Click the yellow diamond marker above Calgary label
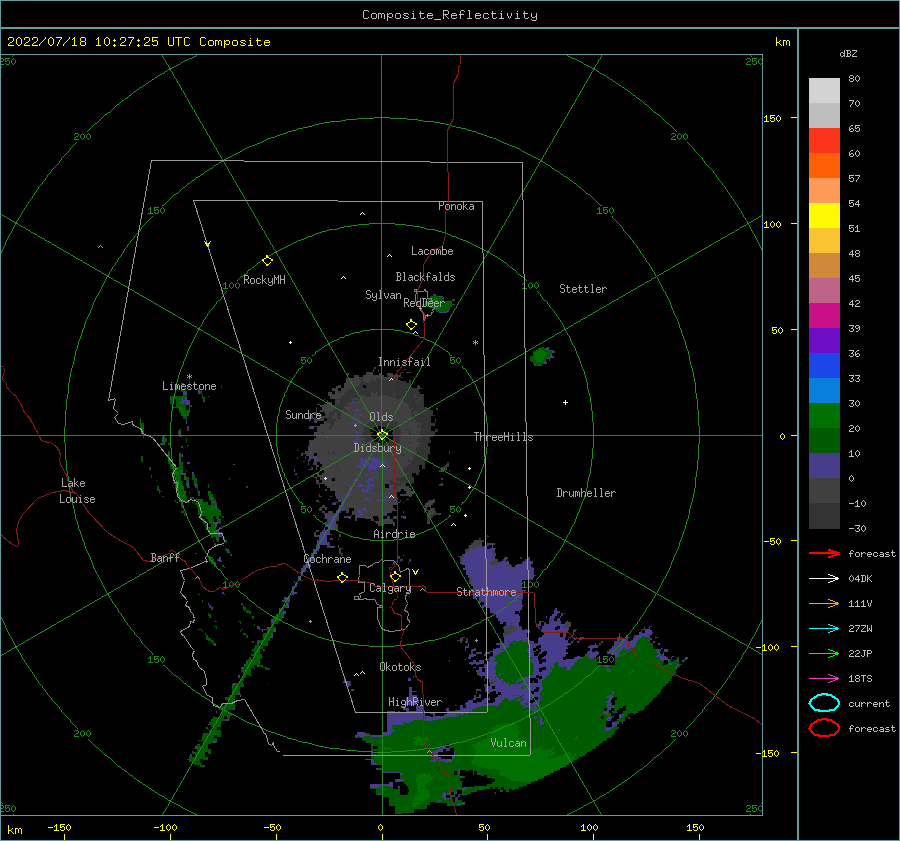Screen dimensions: 900x841 click(x=395, y=576)
